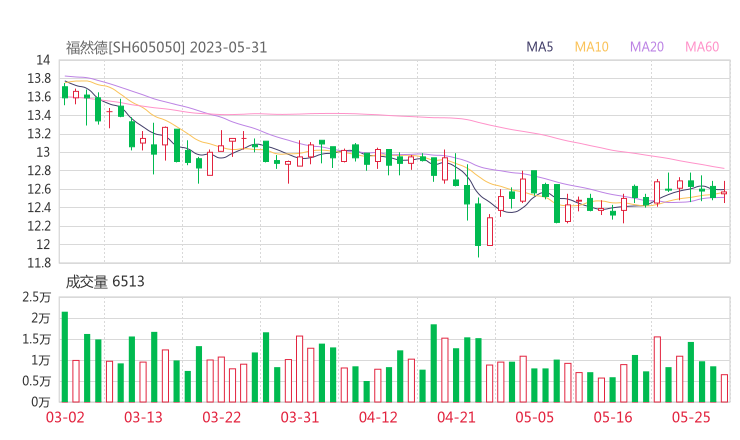Click the 1.5万 volume axis label

pos(36,339)
